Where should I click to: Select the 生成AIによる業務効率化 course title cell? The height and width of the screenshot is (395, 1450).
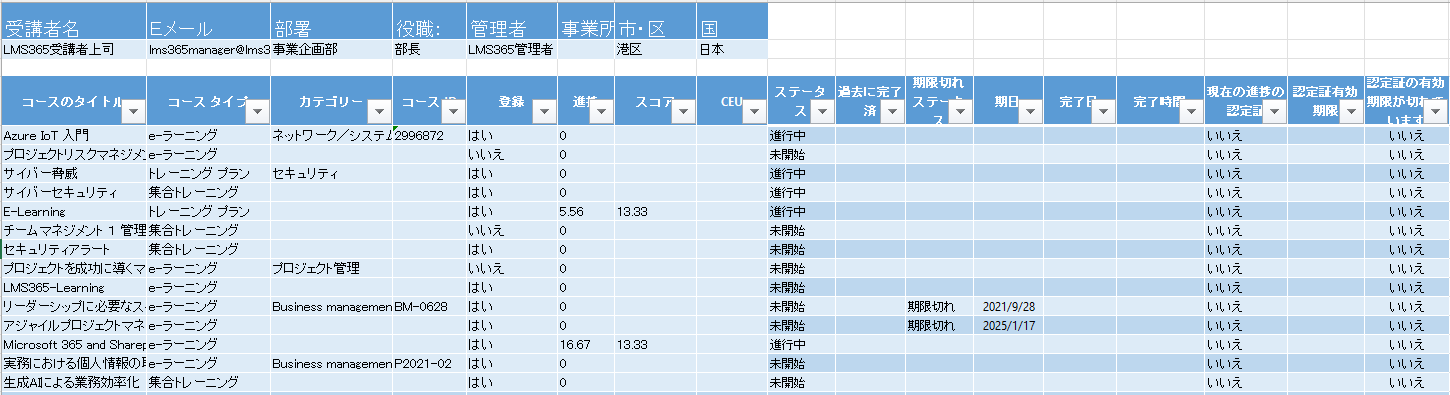[x=73, y=382]
